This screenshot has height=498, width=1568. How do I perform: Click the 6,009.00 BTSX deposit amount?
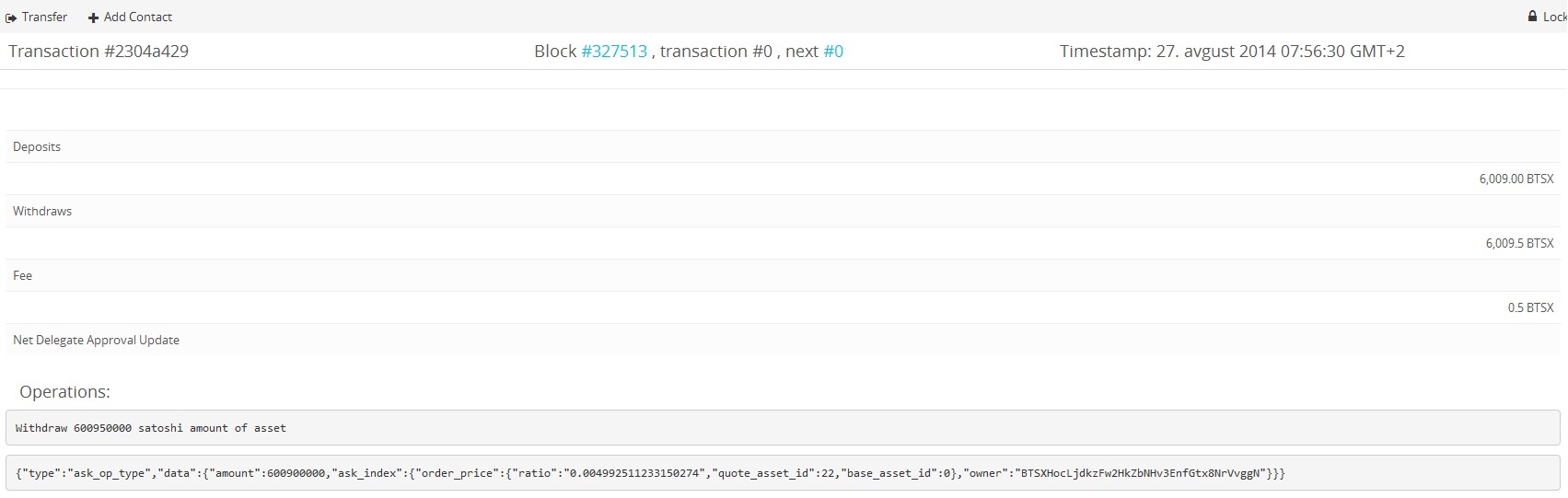click(x=1516, y=179)
